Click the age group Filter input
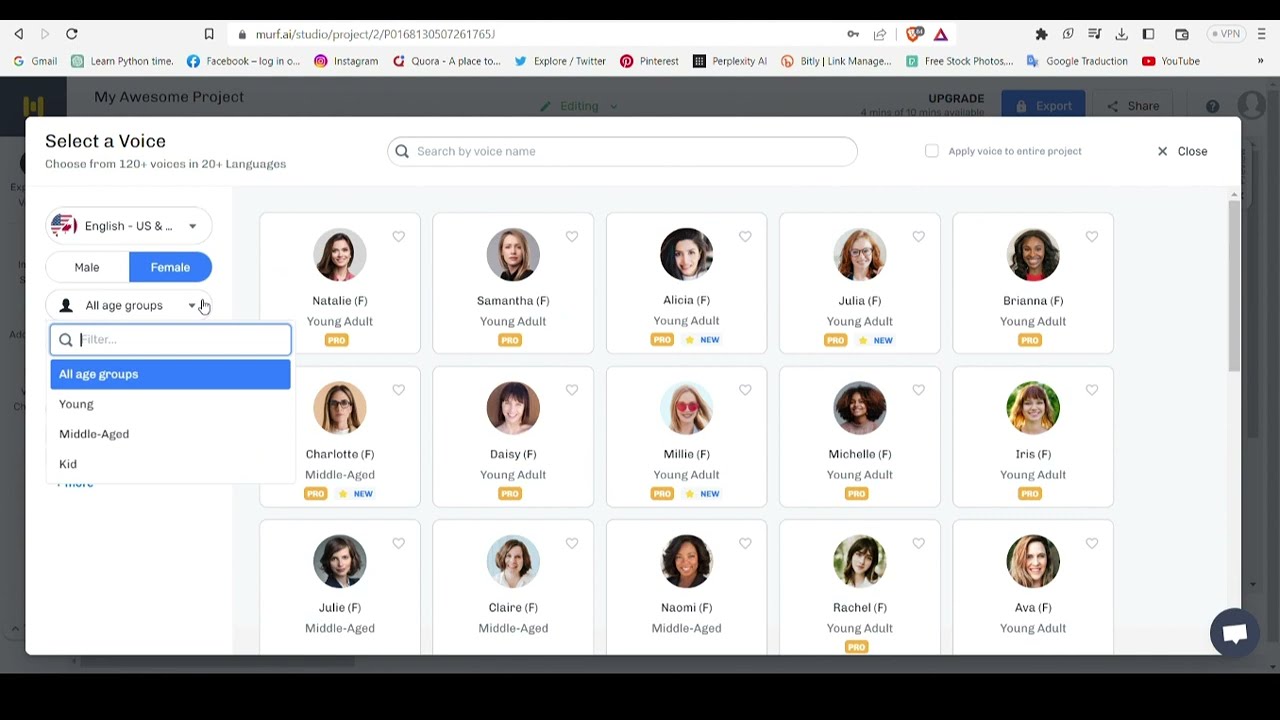 [171, 340]
